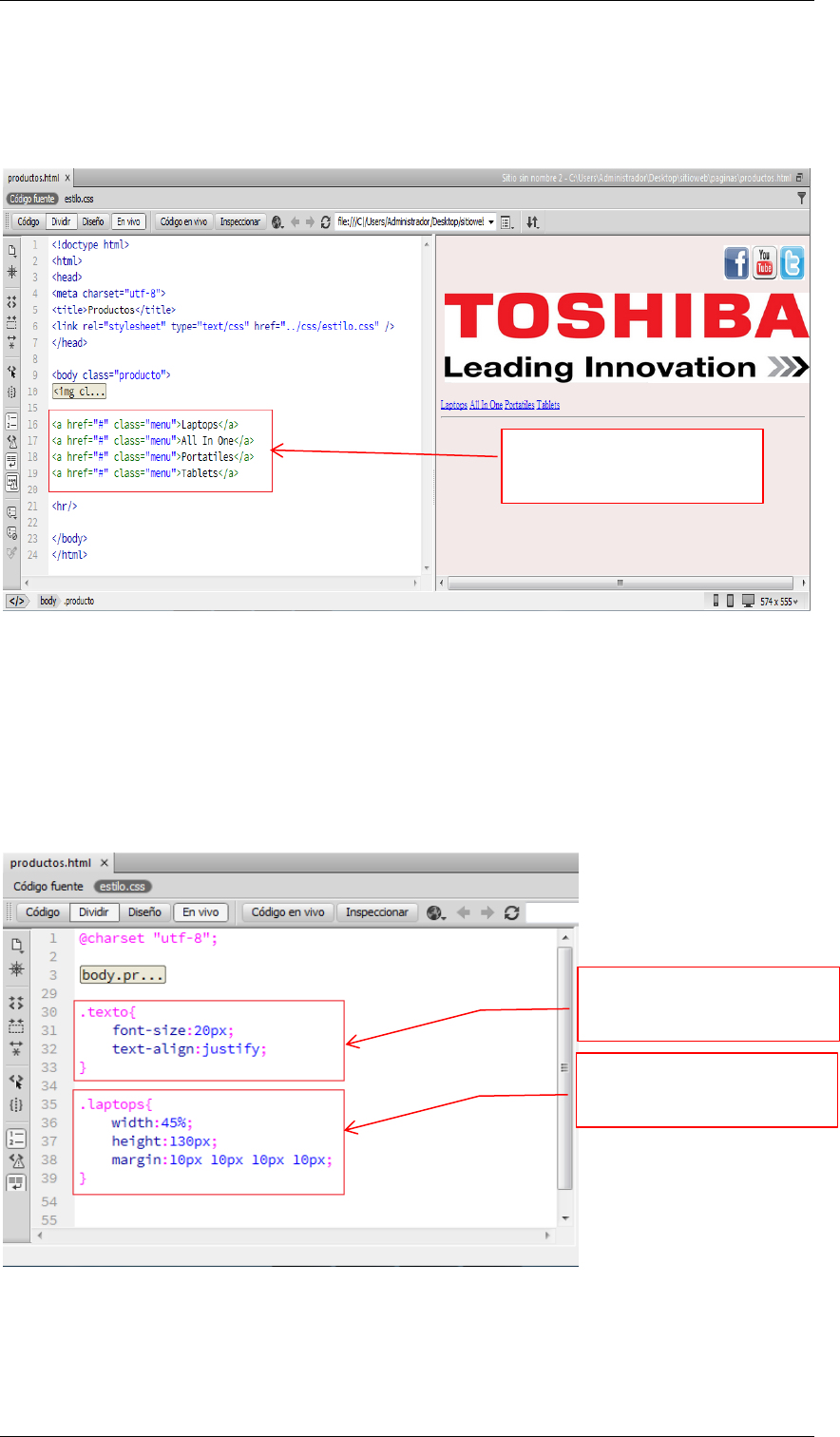Select Código fuente in lower window
Screen dimensions: 840x1437
point(48,886)
